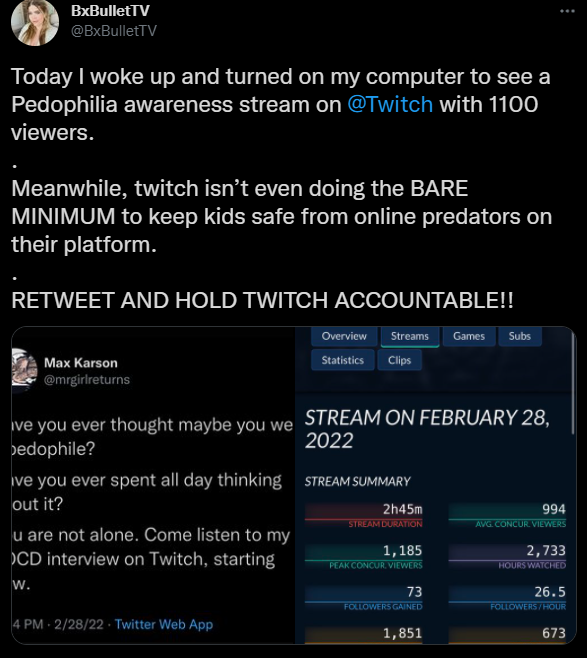Go to the Subs tab
The height and width of the screenshot is (658, 587).
point(519,336)
